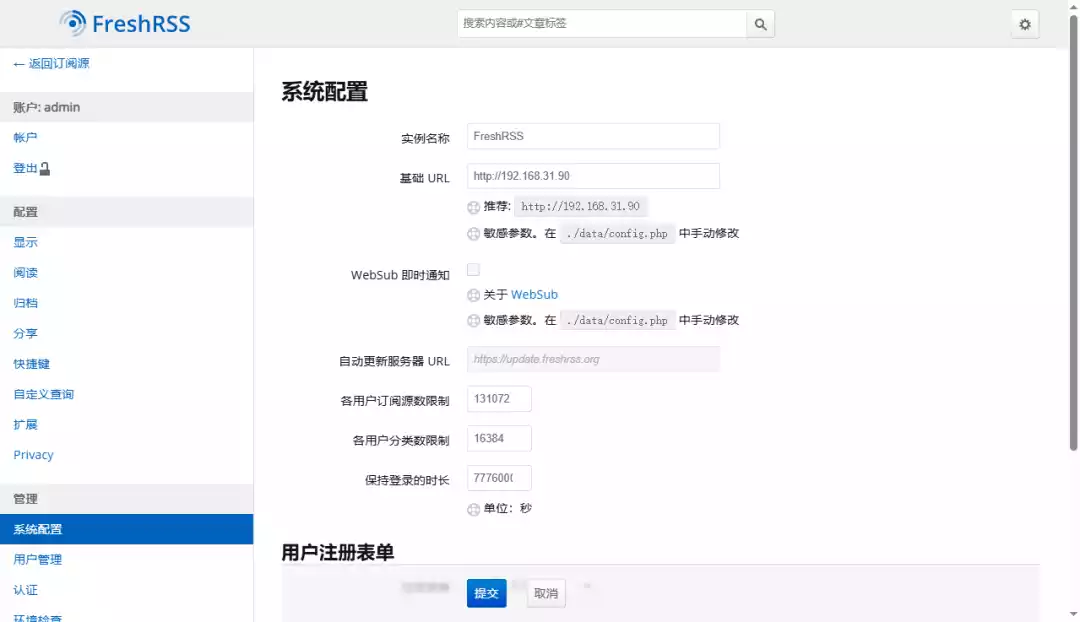Click the 取消 button
Screen dimensions: 1080x622
point(545,592)
